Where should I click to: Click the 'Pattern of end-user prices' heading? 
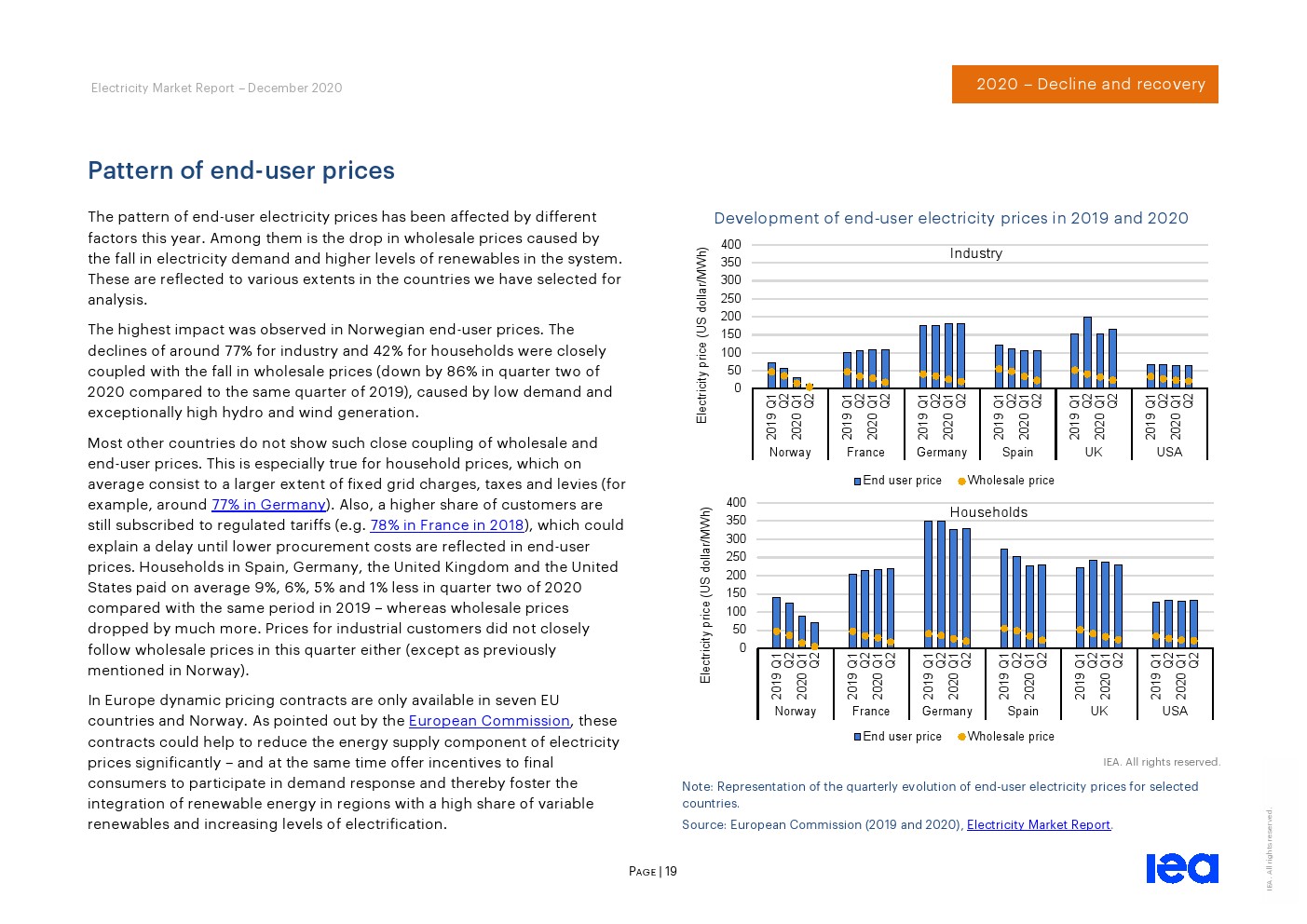(241, 170)
